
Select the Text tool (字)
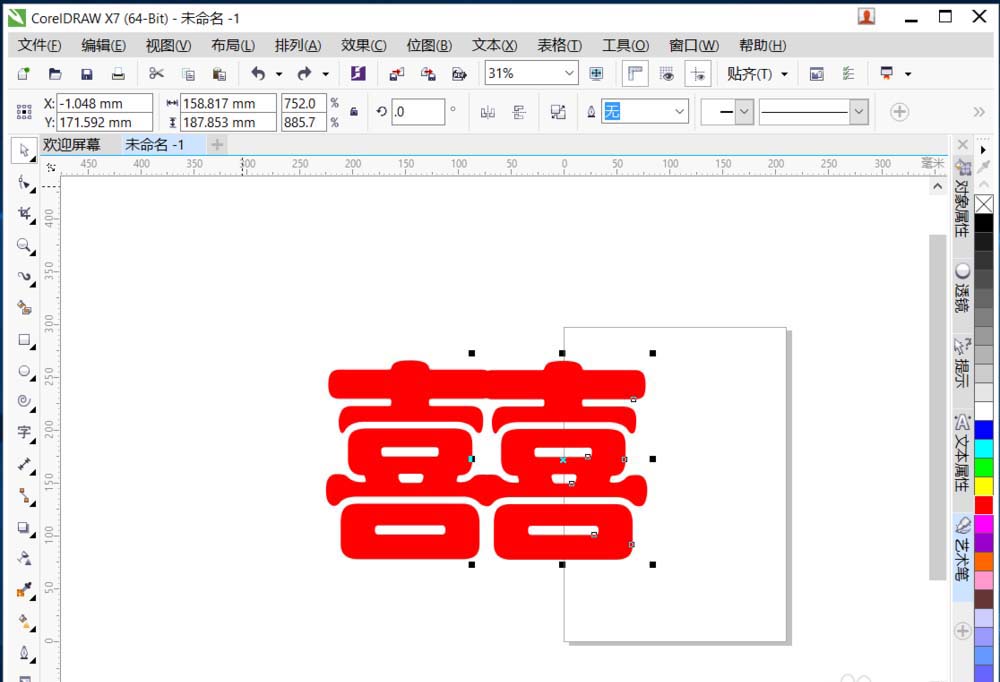coord(24,433)
